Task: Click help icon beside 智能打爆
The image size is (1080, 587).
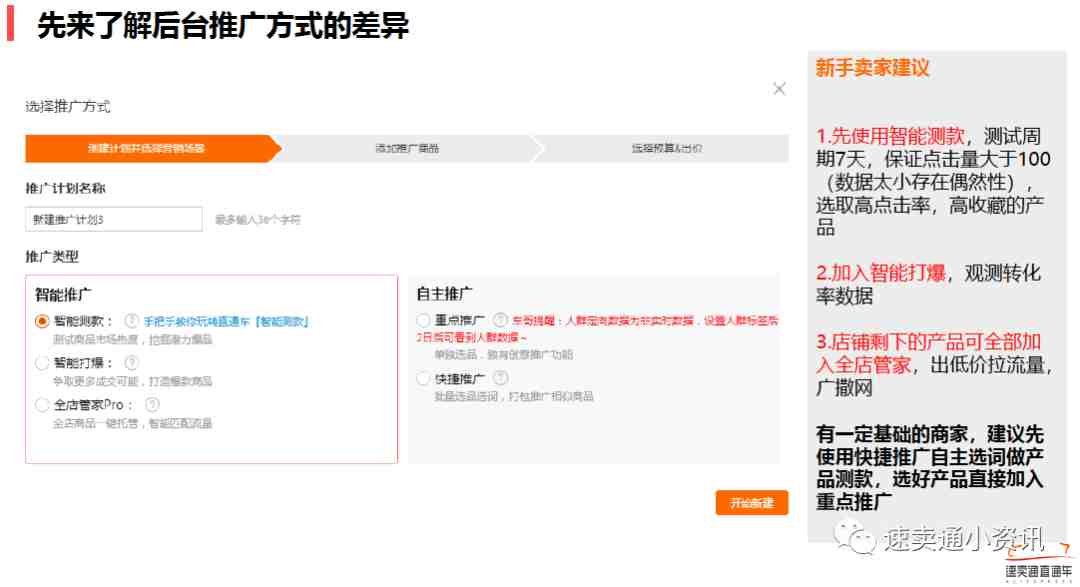Action: pos(130,363)
